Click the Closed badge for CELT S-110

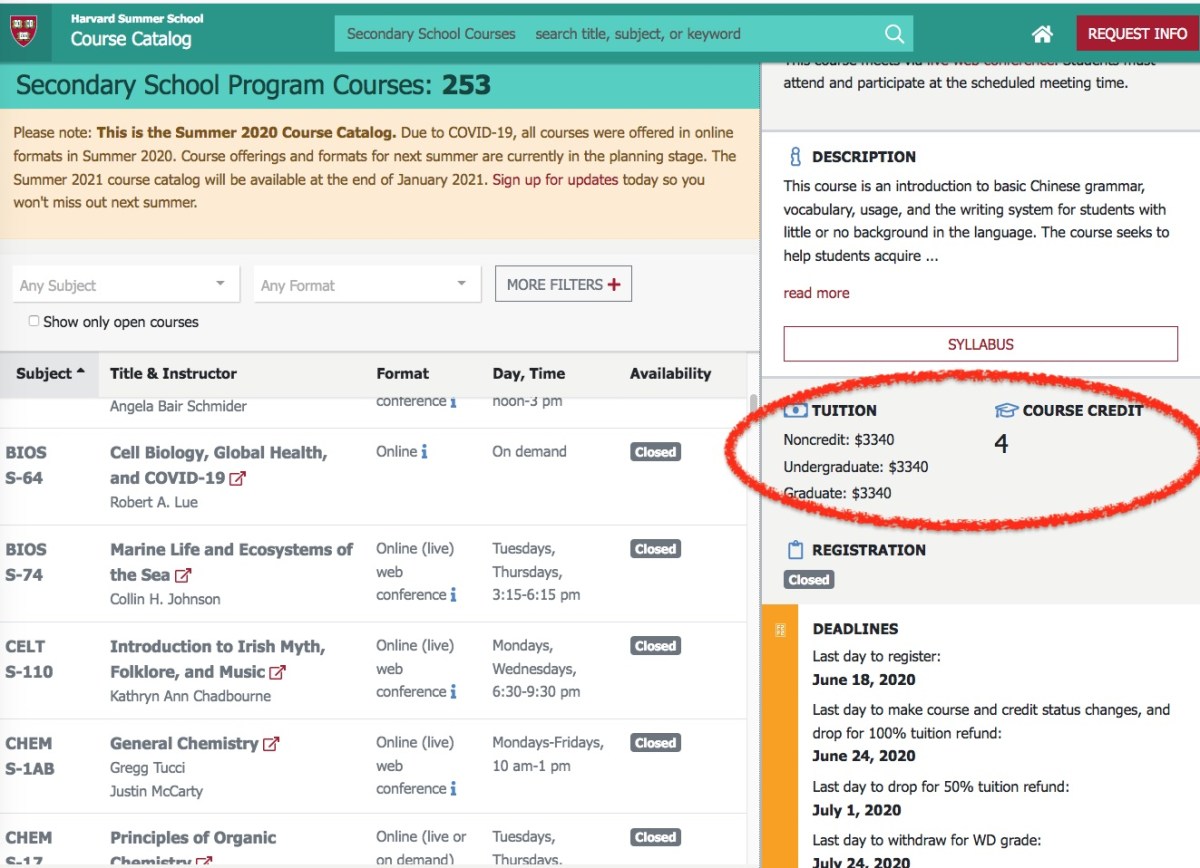(x=654, y=646)
